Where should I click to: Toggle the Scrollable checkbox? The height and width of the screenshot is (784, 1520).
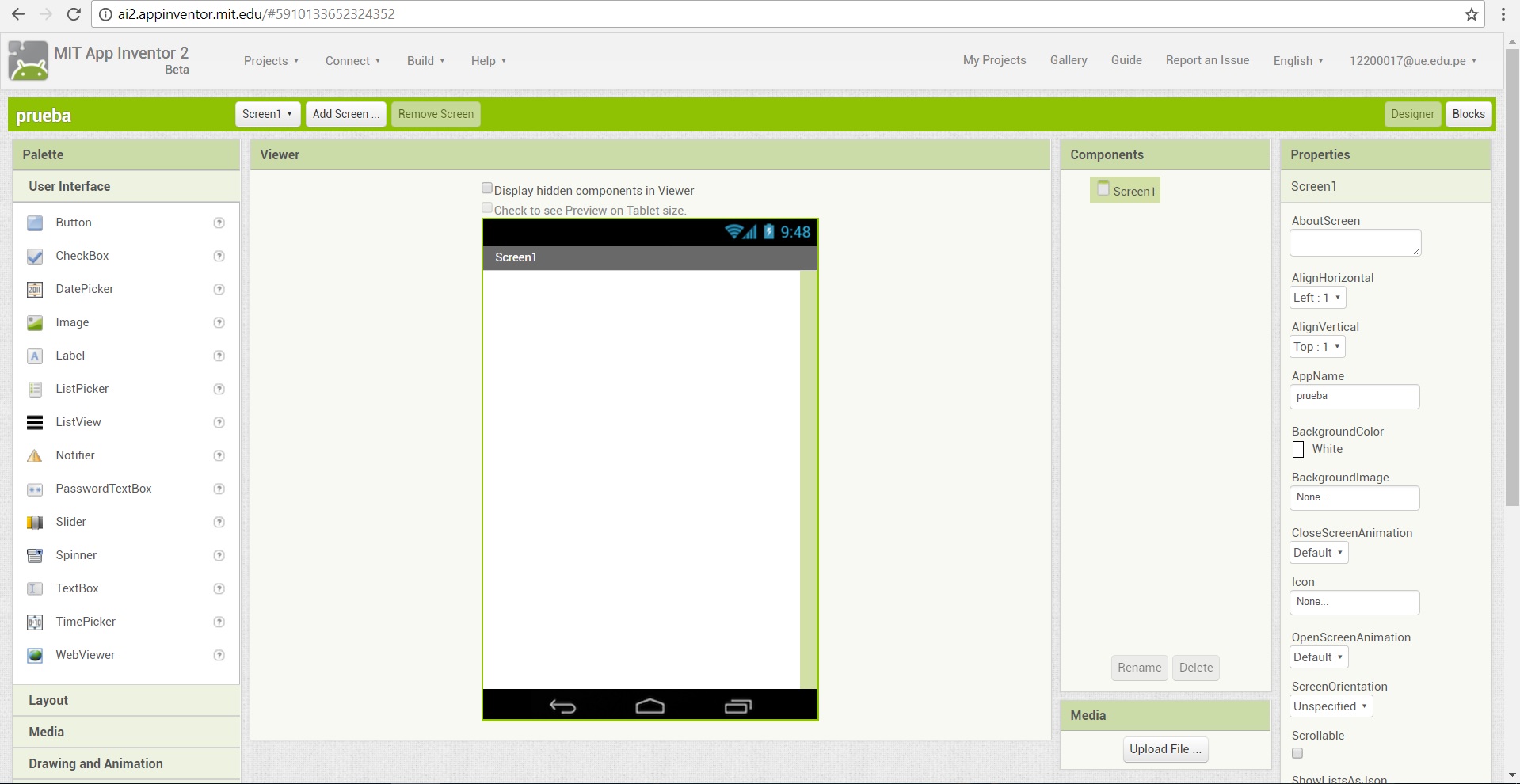[x=1297, y=753]
